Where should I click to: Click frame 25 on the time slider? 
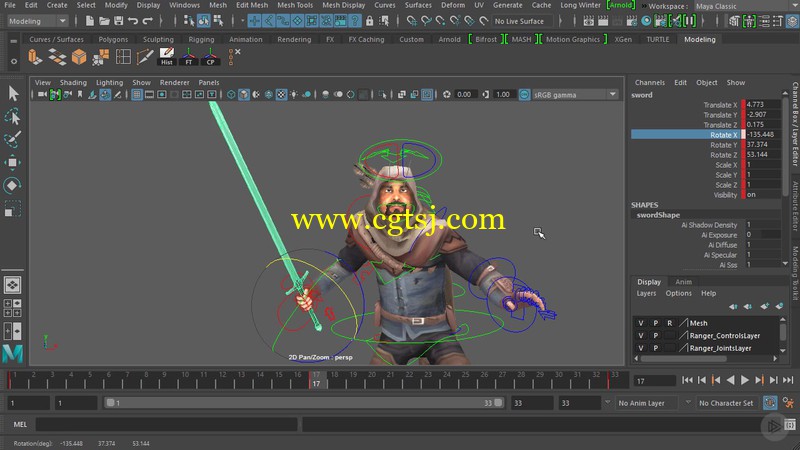click(x=465, y=378)
